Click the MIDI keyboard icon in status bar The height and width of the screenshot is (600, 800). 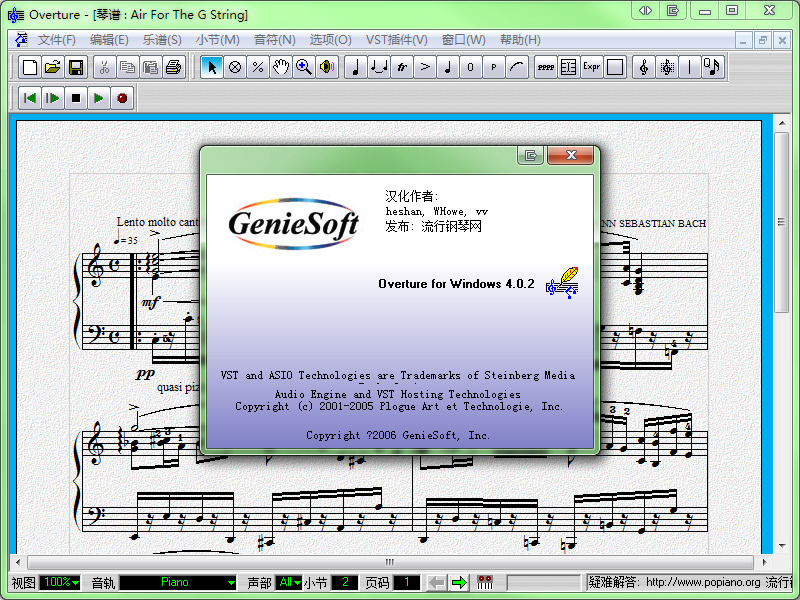pyautogui.click(x=485, y=582)
